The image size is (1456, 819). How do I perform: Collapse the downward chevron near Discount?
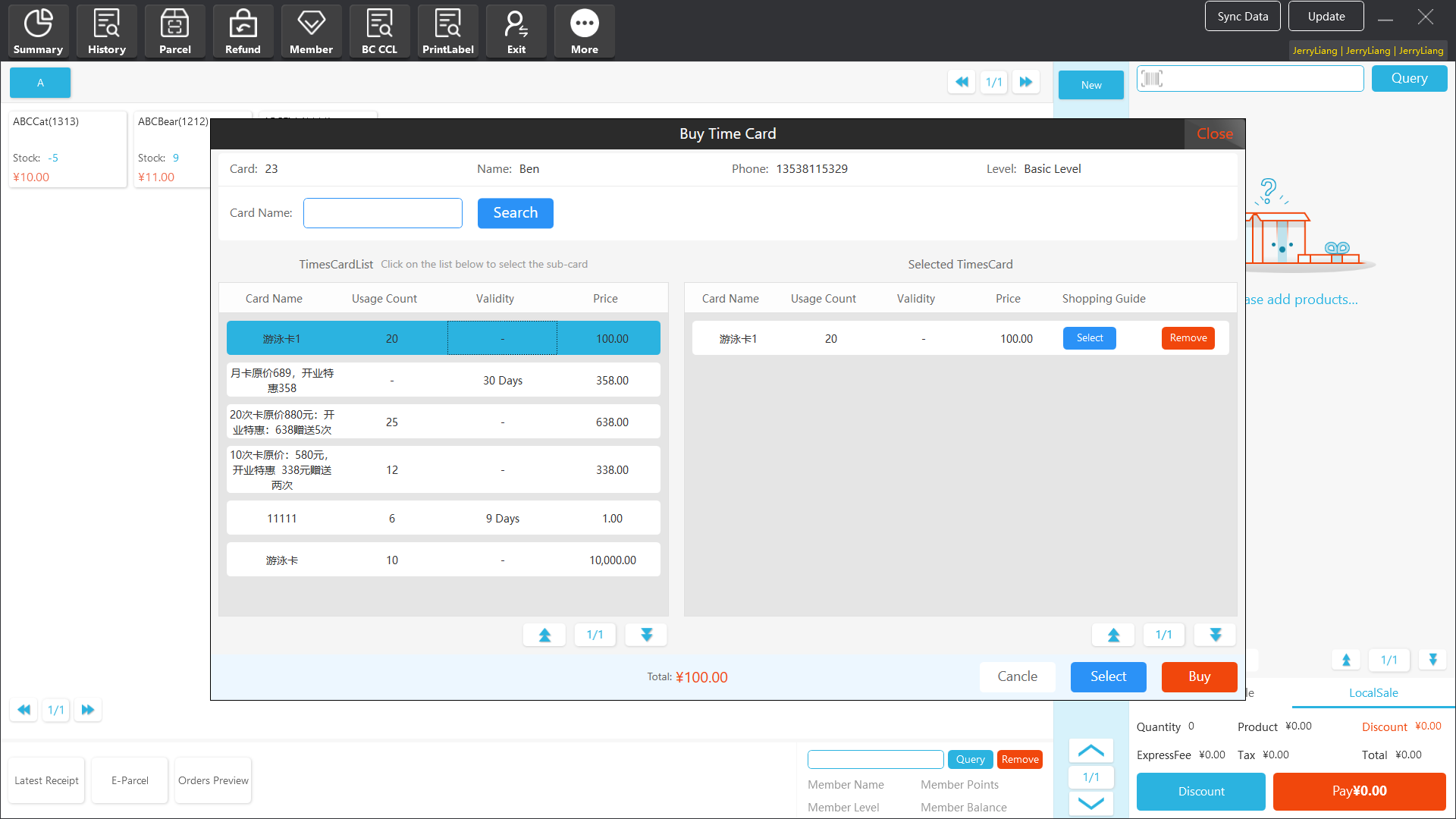1090,803
